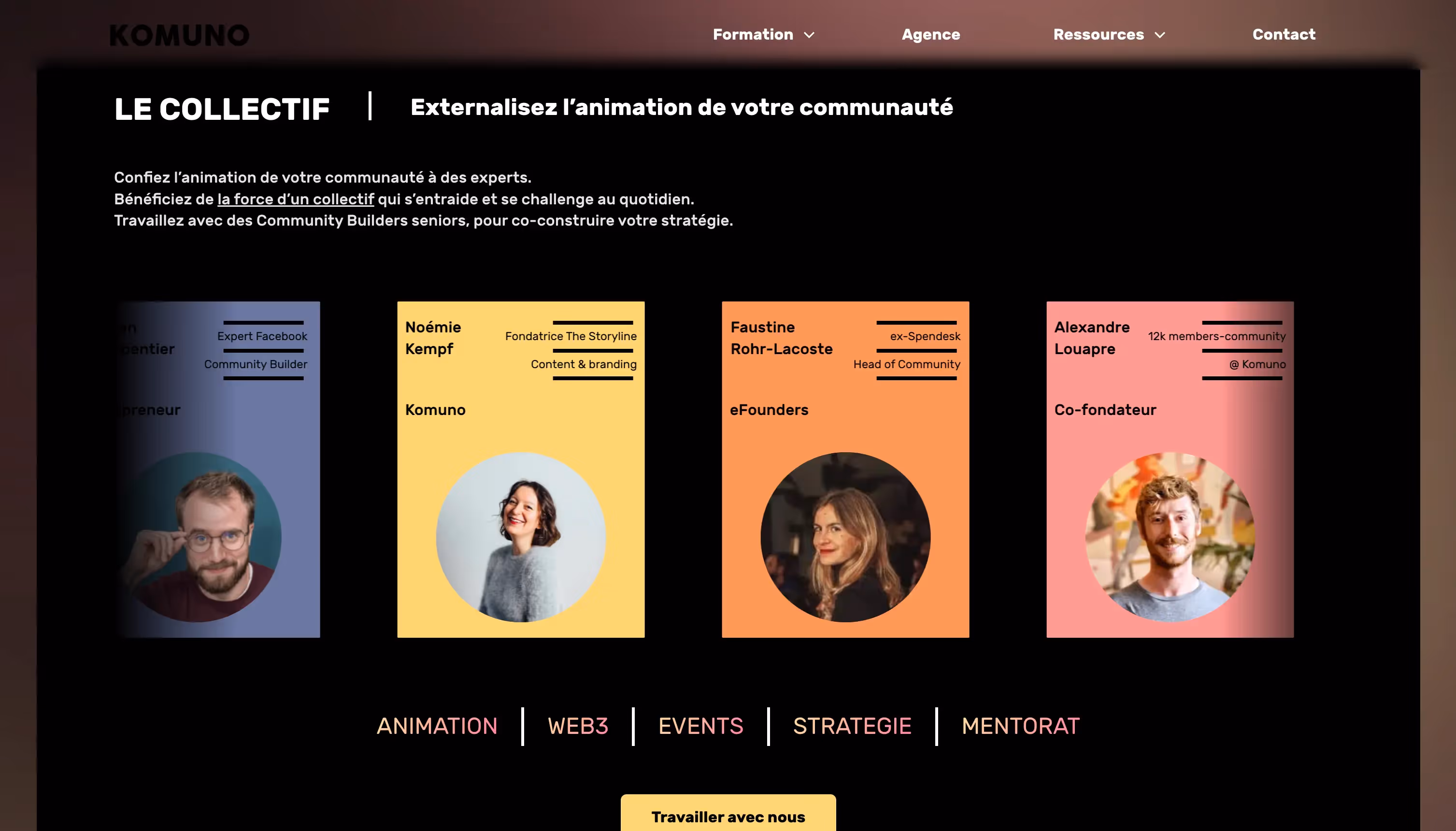This screenshot has width=1456, height=831.
Task: Open the orange eFounders card title
Action: (769, 410)
